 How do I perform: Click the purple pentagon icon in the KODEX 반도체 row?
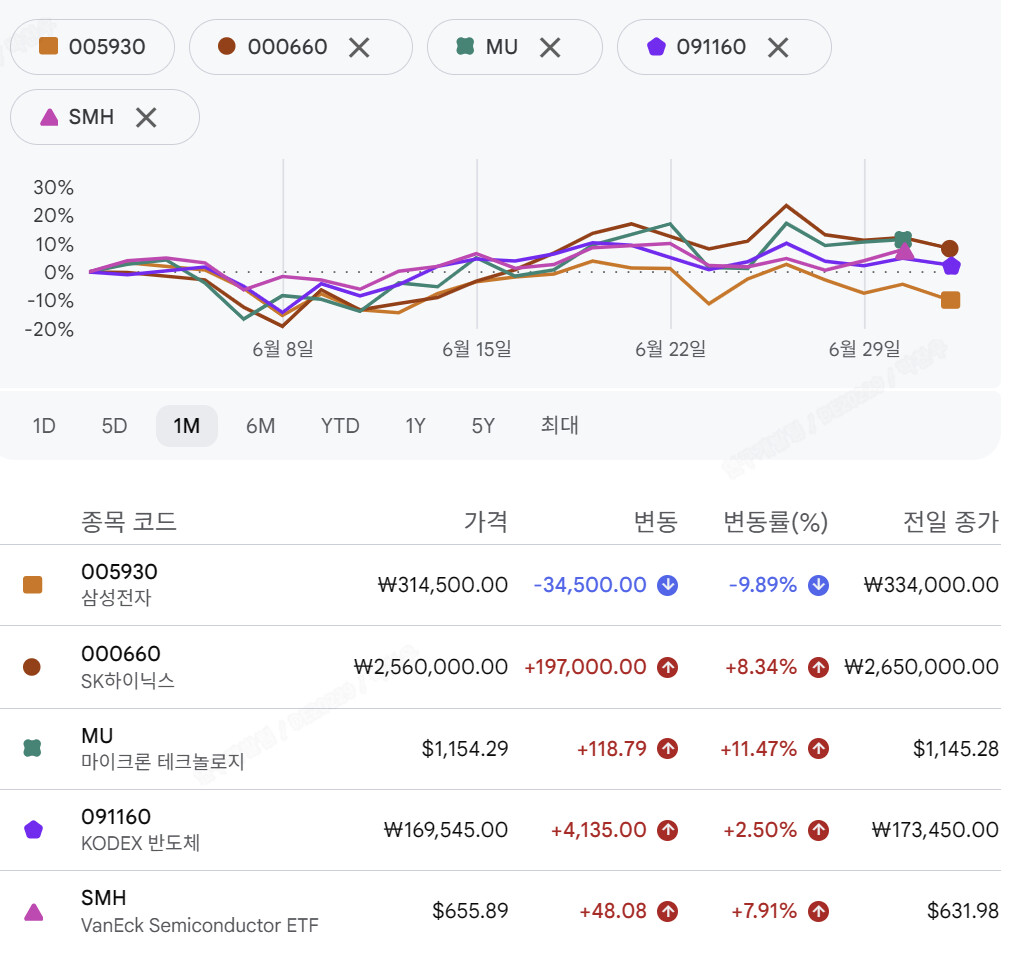(x=33, y=830)
